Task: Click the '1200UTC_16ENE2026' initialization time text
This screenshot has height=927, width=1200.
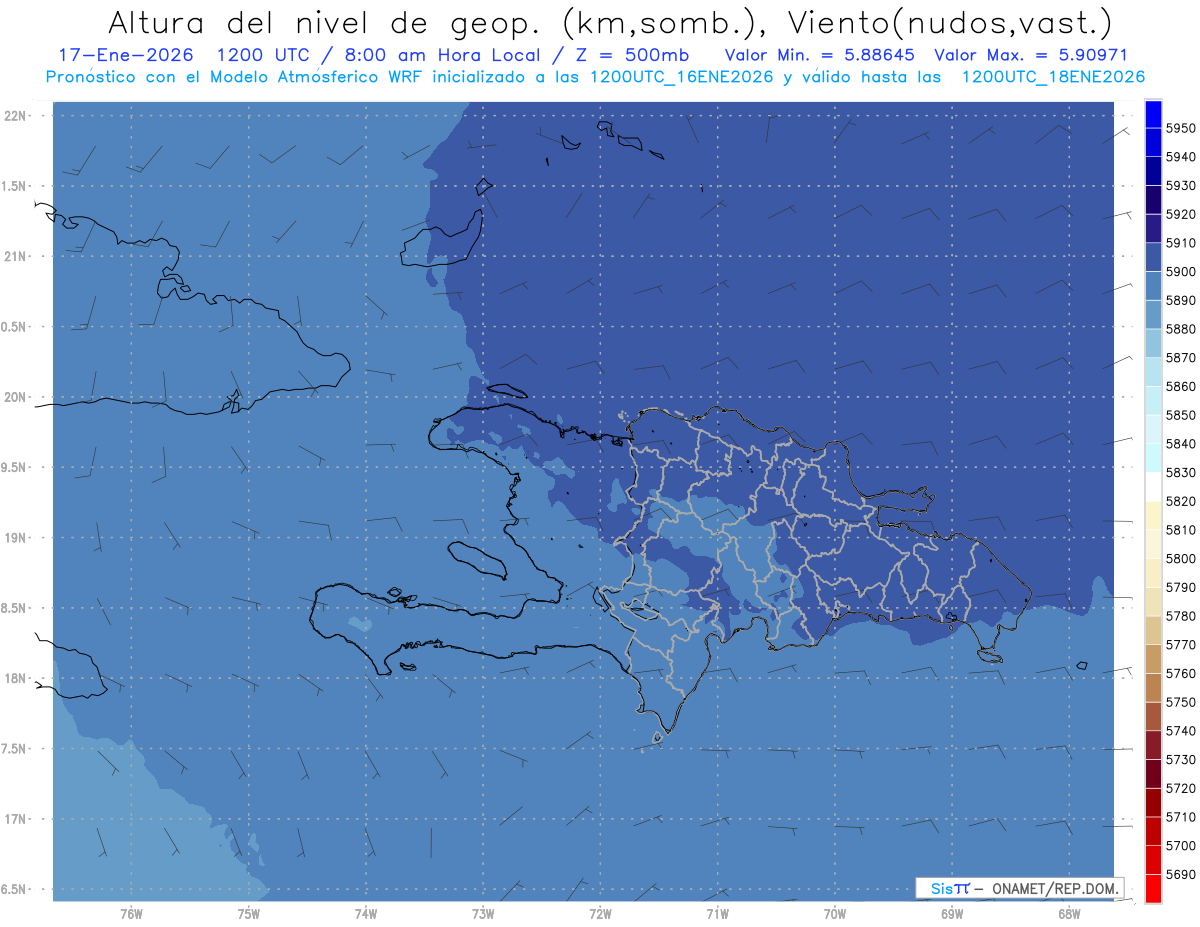Action: pyautogui.click(x=682, y=77)
